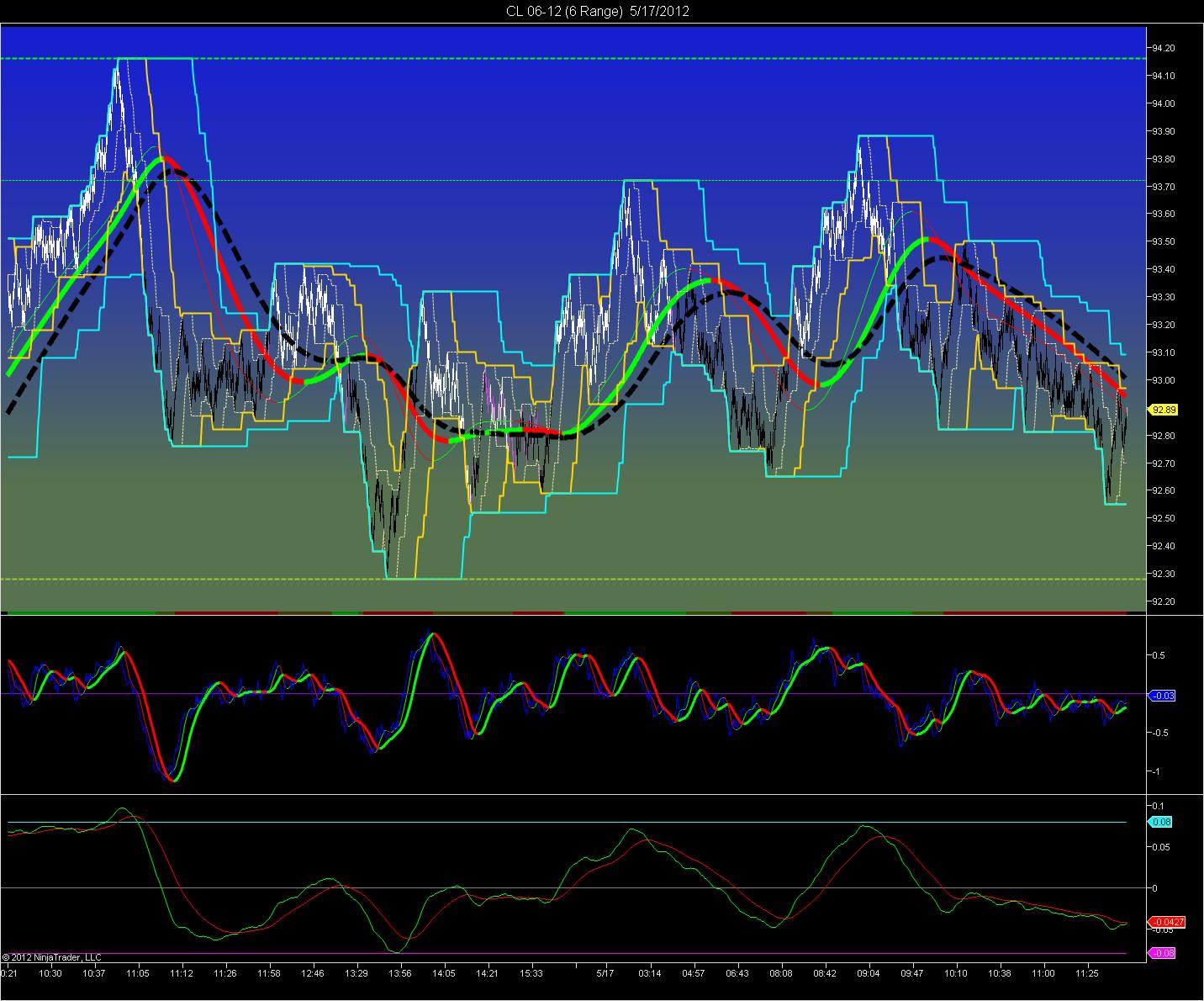This screenshot has height=1001, width=1204.
Task: Click the 12:46 time axis label
Action: 313,973
